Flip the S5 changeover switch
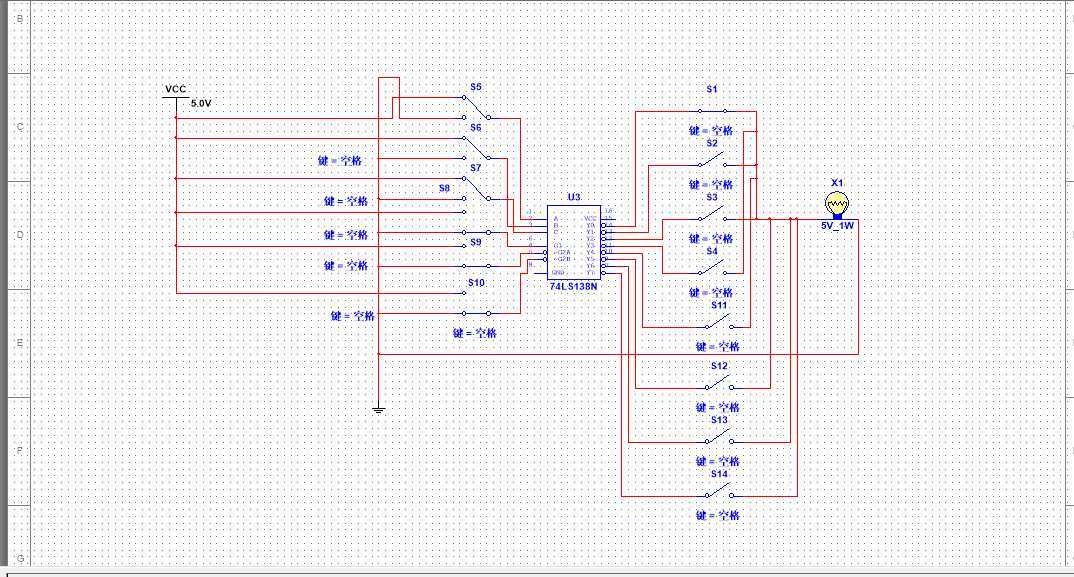 coord(476,108)
